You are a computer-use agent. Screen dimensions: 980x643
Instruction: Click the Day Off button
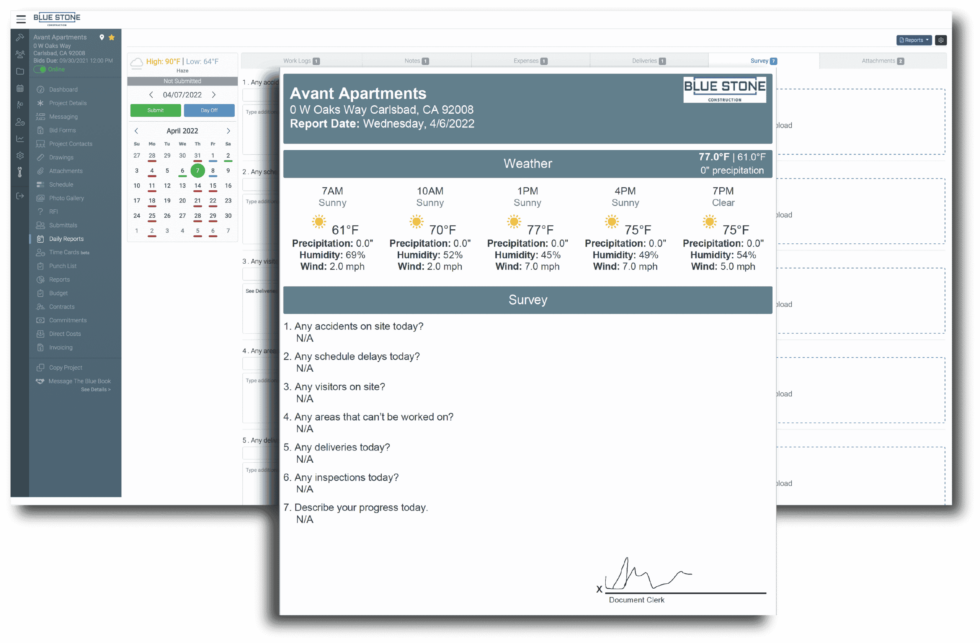(209, 110)
